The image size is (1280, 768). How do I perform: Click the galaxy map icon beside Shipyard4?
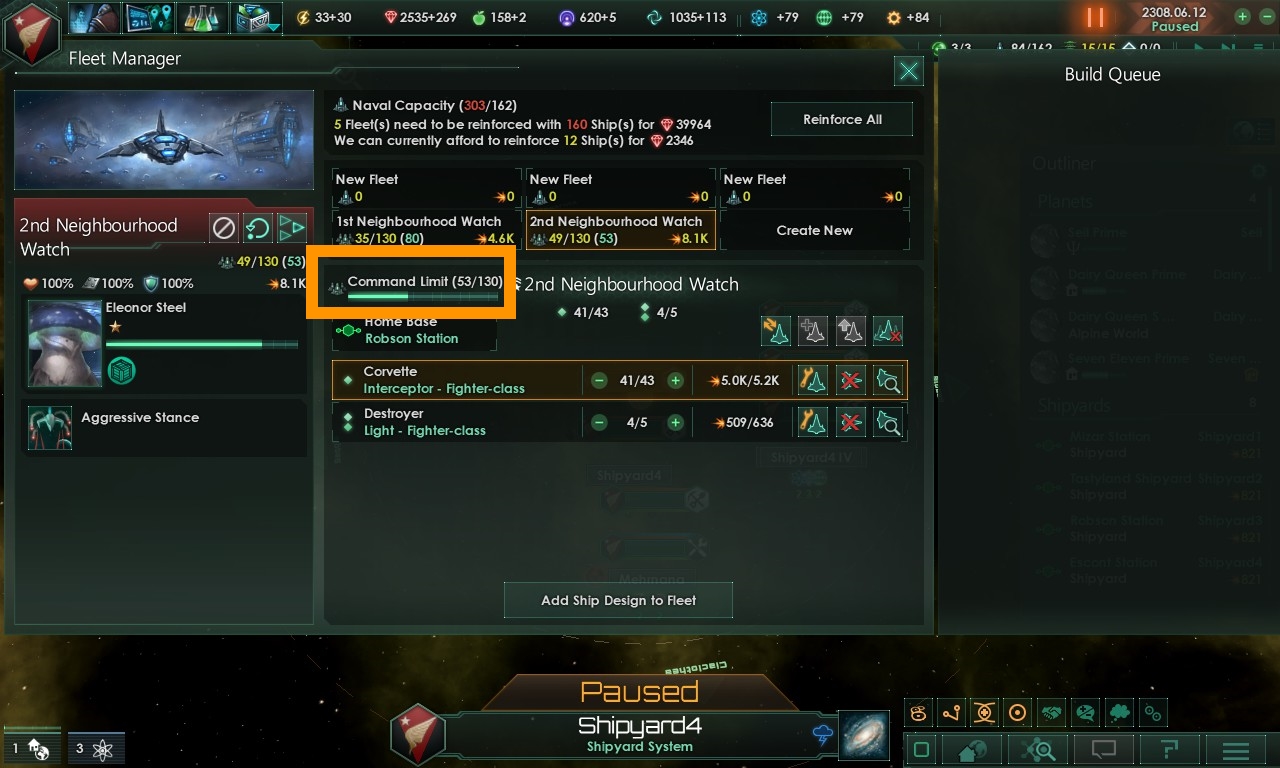click(864, 735)
